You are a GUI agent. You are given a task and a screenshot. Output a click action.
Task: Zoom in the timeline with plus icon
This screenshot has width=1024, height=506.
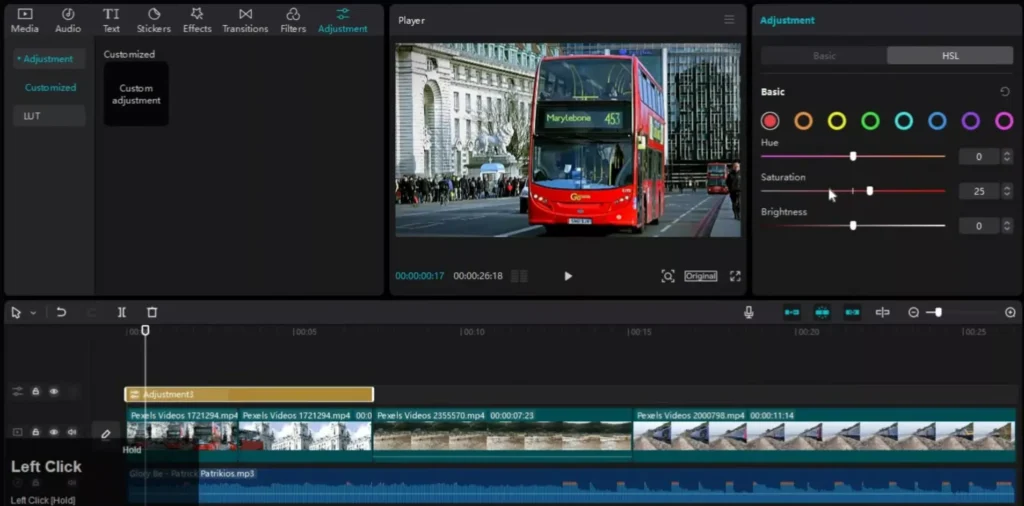click(1010, 313)
